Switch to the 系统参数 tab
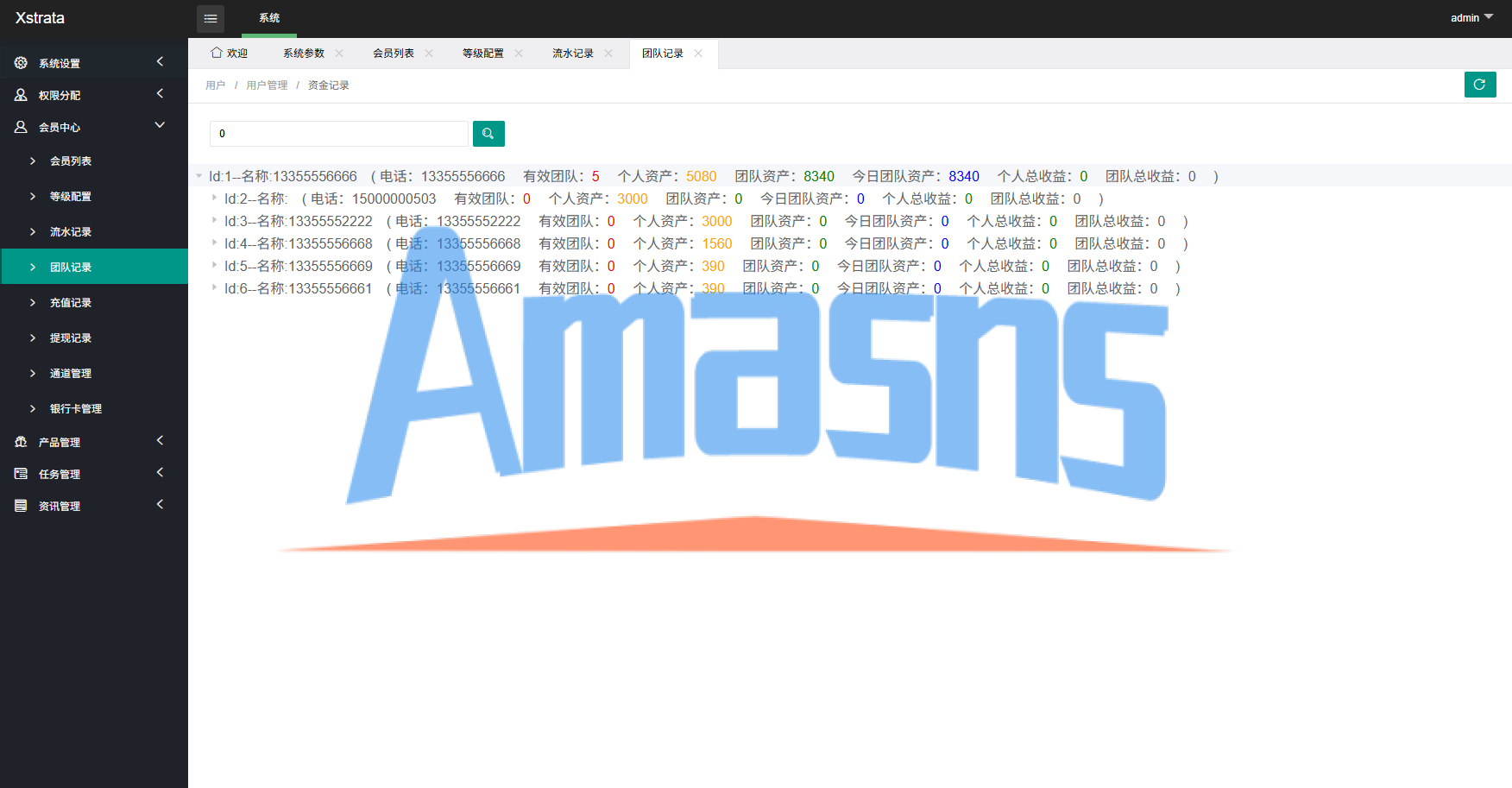 coord(304,54)
